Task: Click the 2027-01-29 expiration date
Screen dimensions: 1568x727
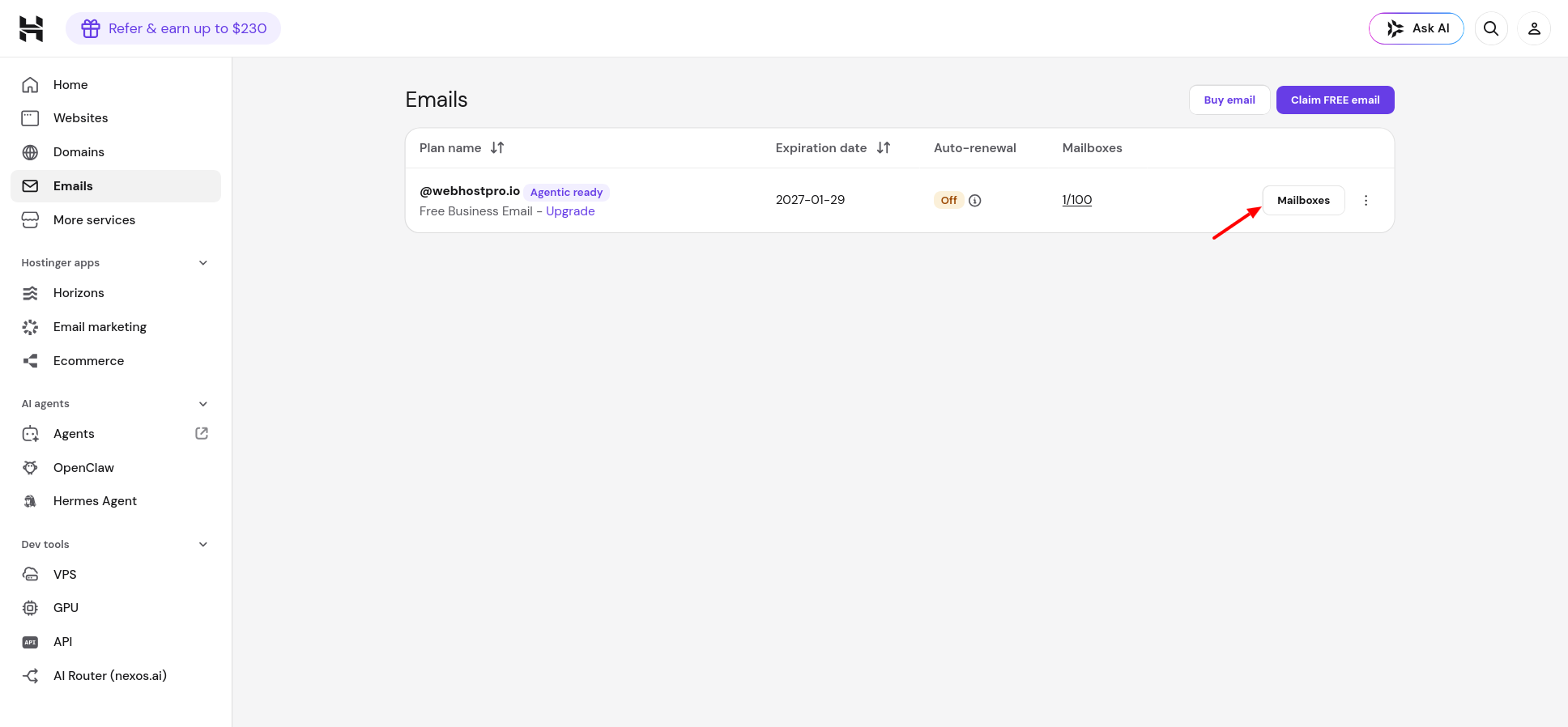Action: [810, 200]
